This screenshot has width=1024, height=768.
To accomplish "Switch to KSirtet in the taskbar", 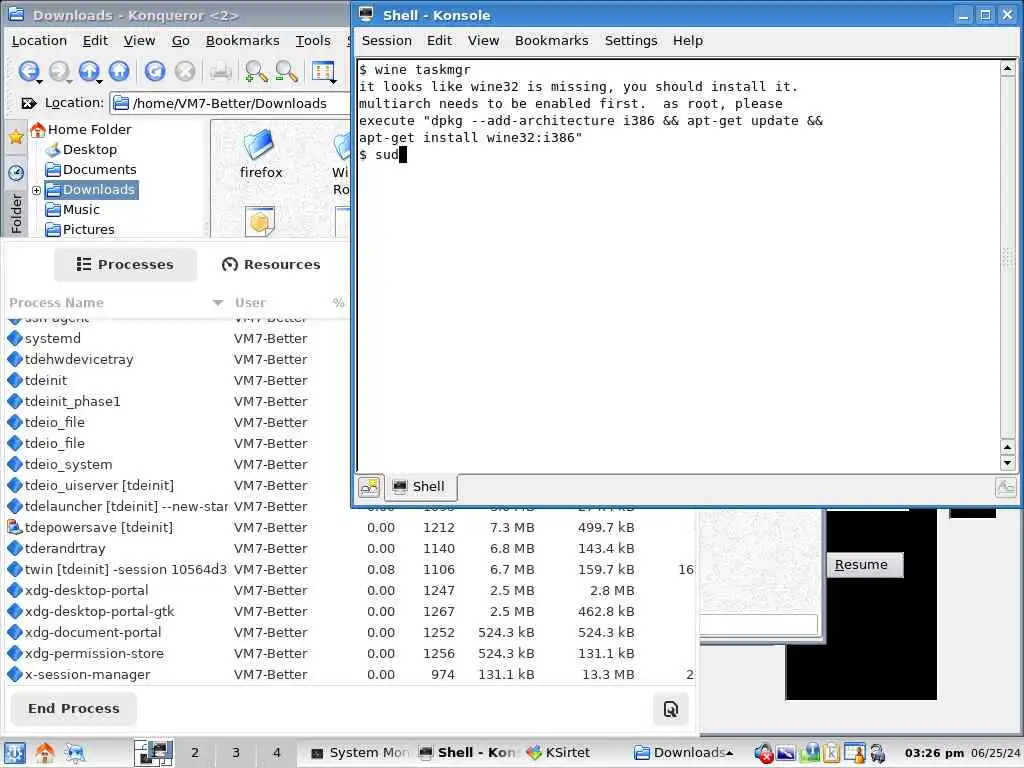I will pyautogui.click(x=558, y=752).
